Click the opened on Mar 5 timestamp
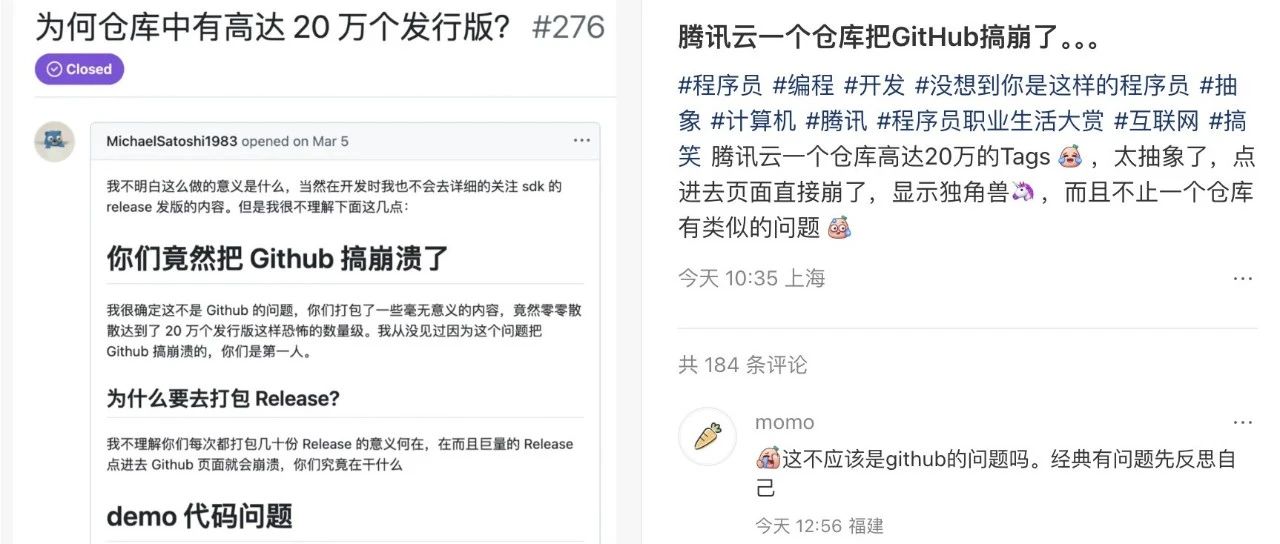The image size is (1280, 544). point(295,141)
